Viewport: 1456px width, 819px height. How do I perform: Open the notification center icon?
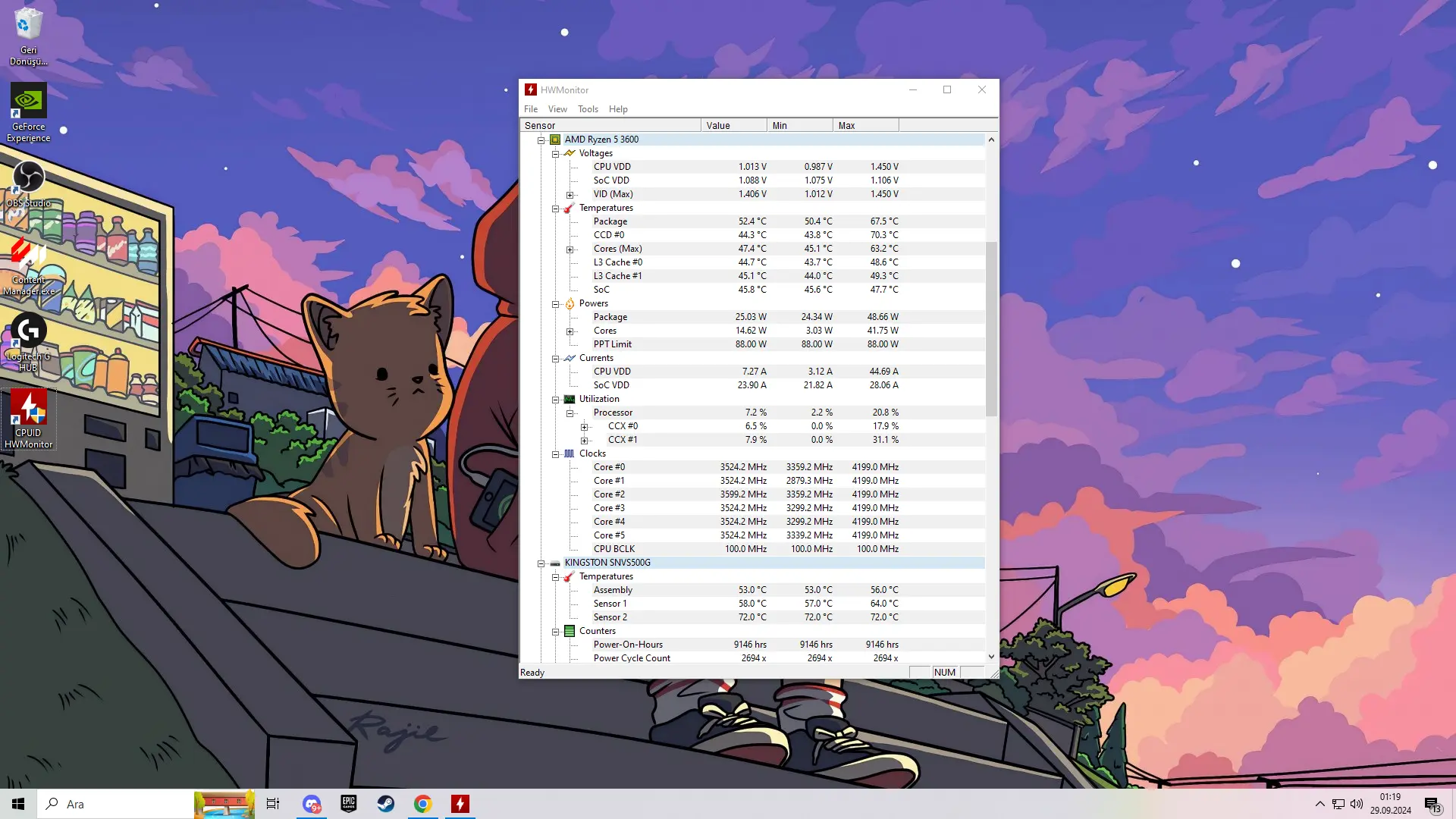1432,805
